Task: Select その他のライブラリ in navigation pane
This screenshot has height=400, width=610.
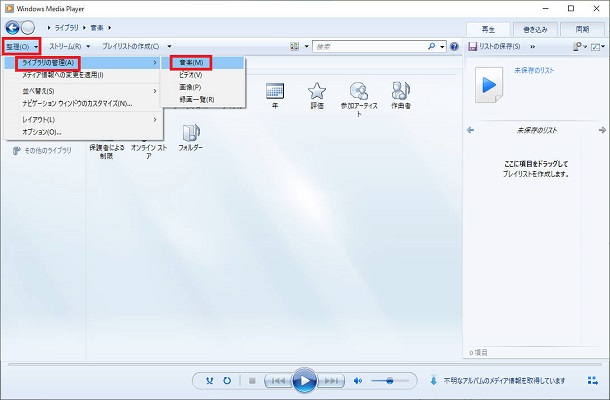Action: pyautogui.click(x=42, y=151)
